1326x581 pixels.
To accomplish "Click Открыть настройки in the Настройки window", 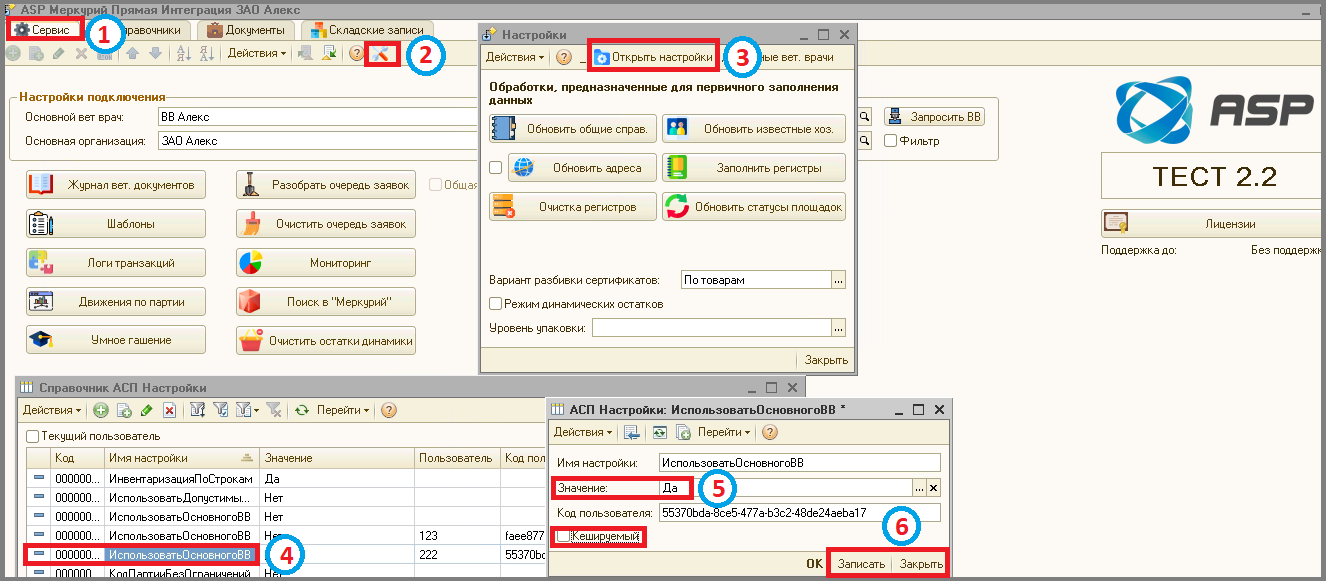I will (x=653, y=58).
